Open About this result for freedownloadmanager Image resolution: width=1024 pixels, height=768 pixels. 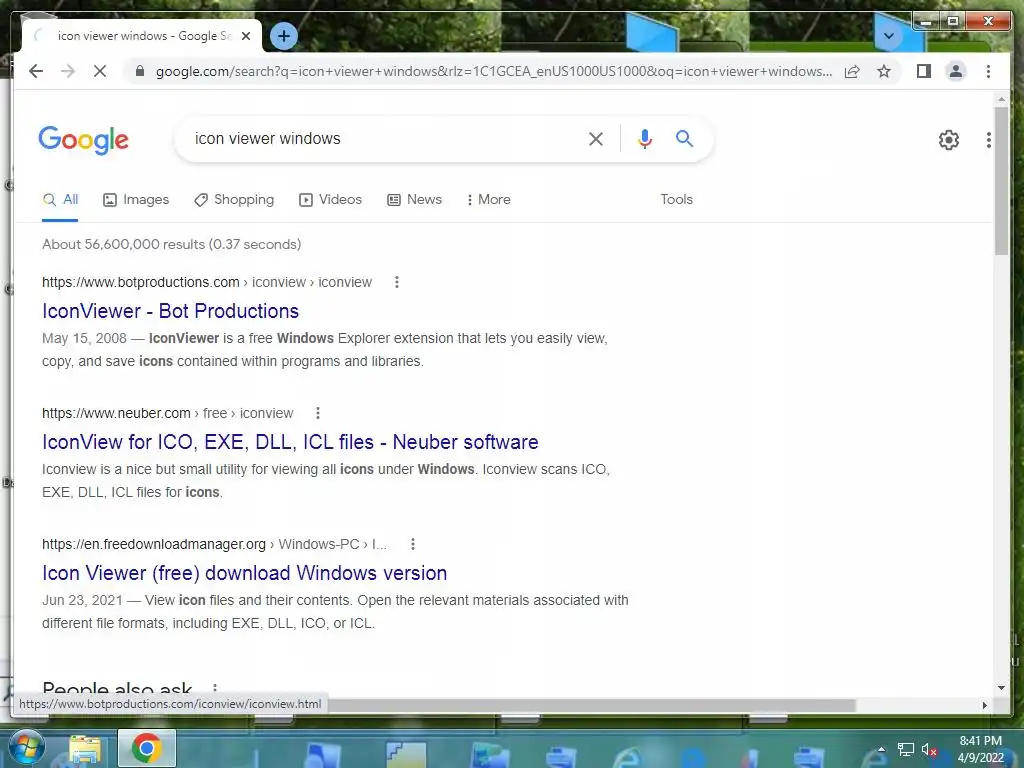click(412, 544)
